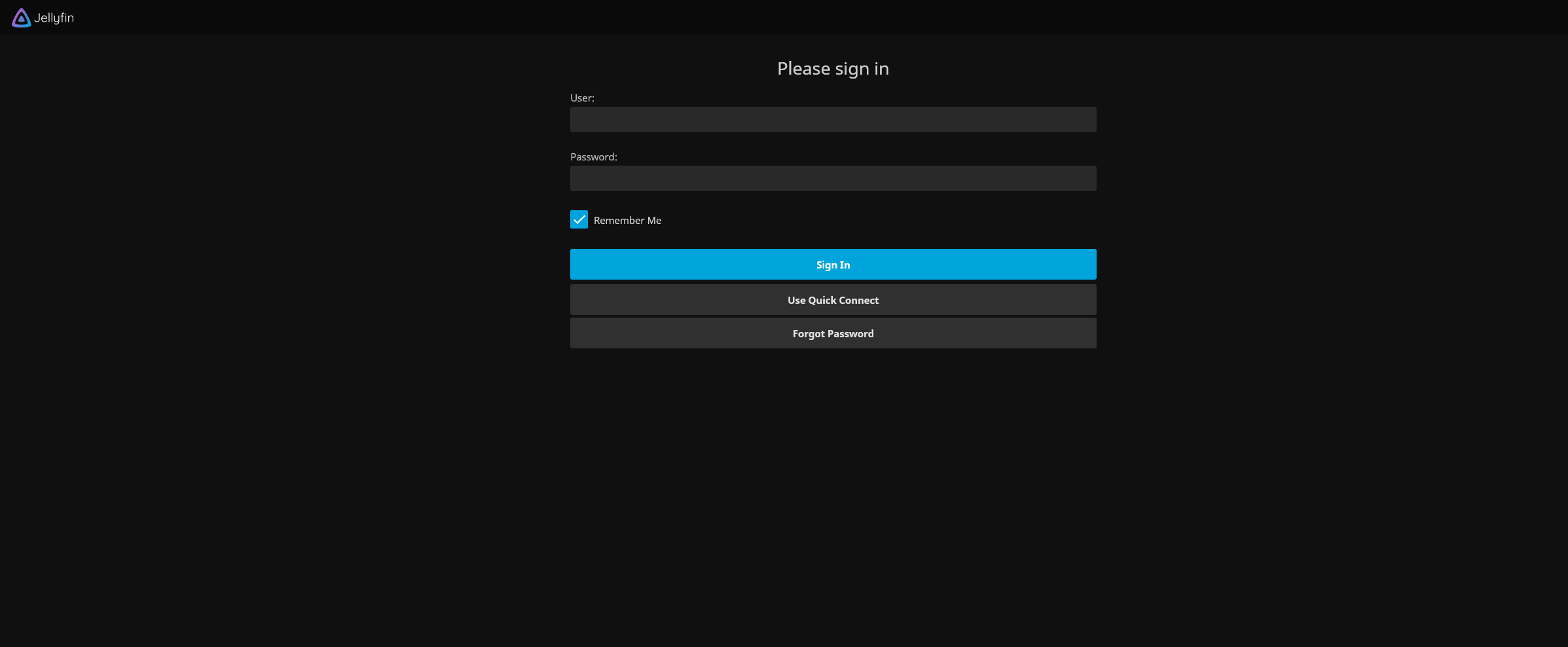Click the Password: field label
1568x647 pixels.
pyautogui.click(x=593, y=157)
